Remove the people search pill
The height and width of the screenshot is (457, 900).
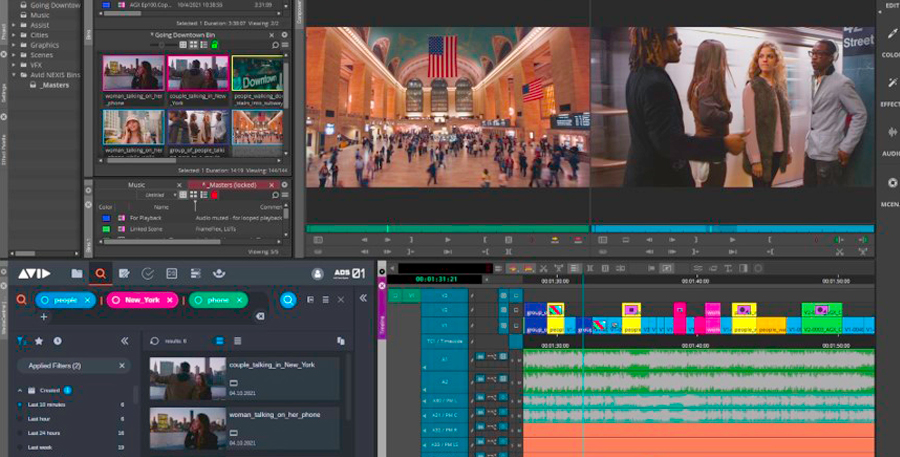coord(87,300)
